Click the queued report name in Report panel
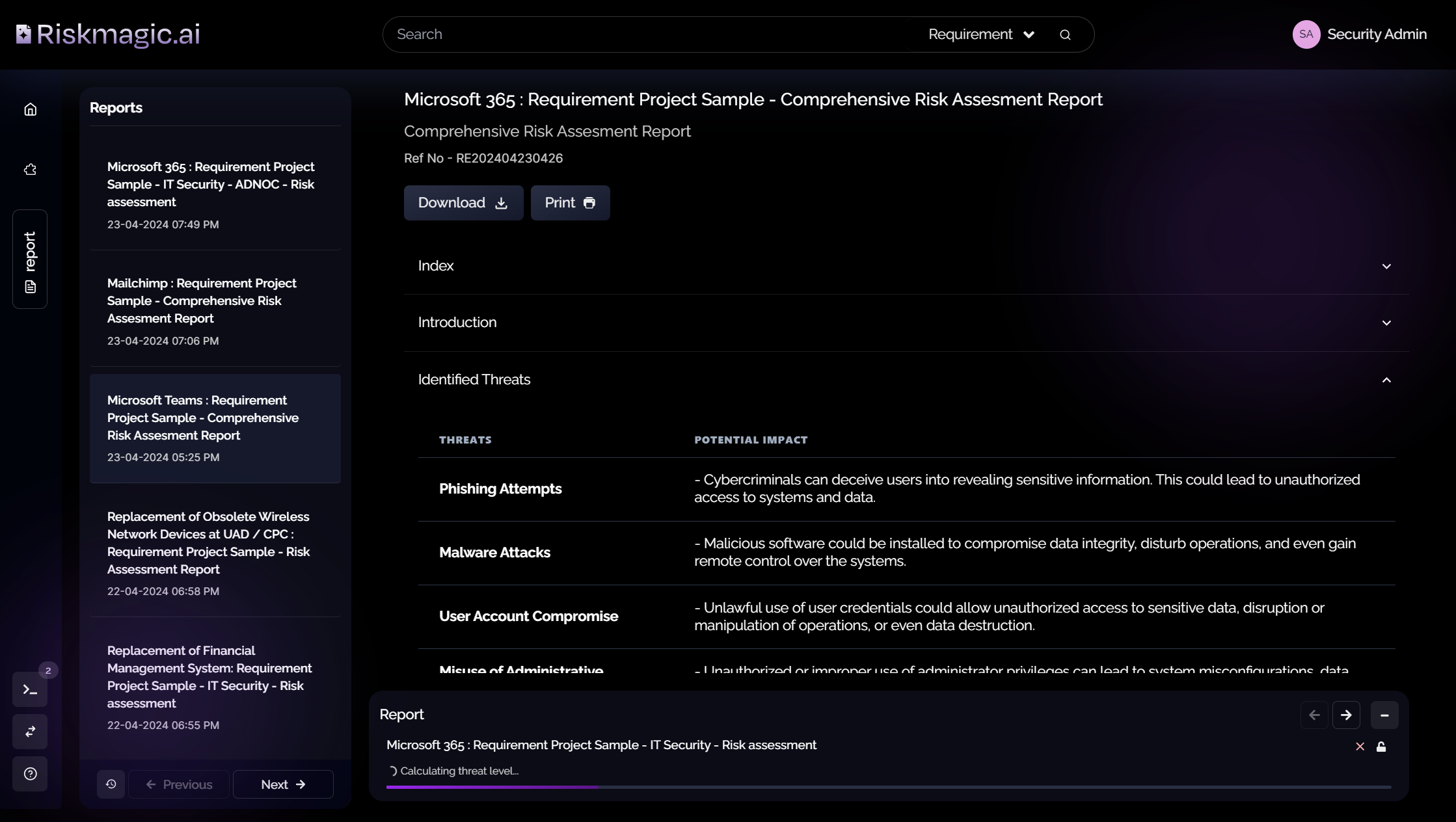 601,745
